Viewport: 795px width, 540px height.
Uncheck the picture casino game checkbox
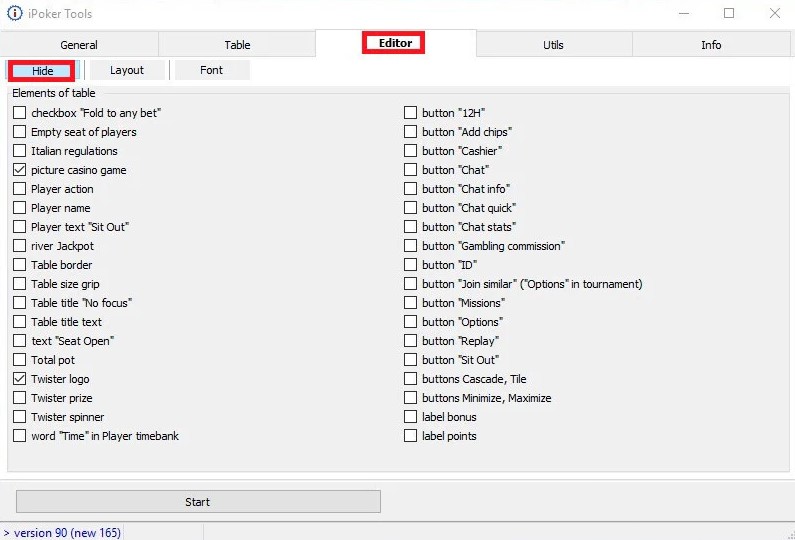[x=20, y=170]
